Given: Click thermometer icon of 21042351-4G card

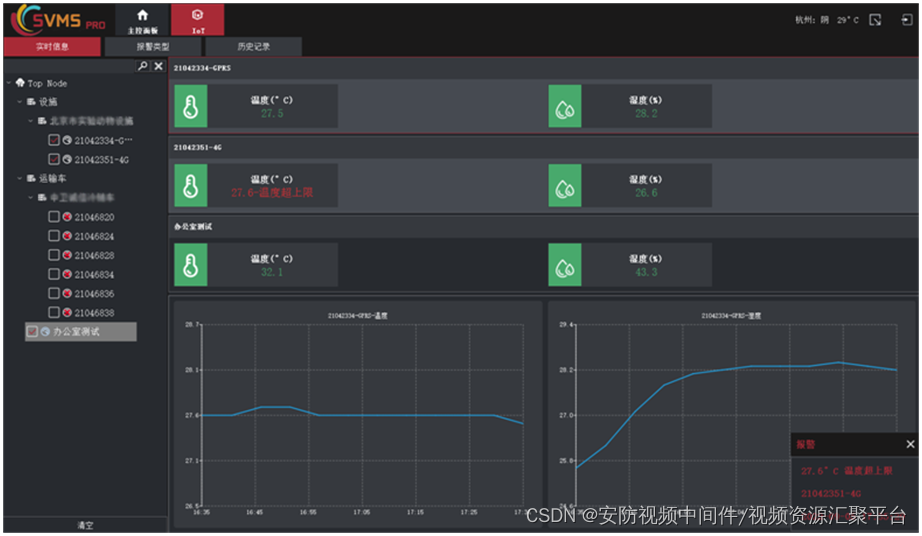Looking at the screenshot, I should [x=191, y=186].
